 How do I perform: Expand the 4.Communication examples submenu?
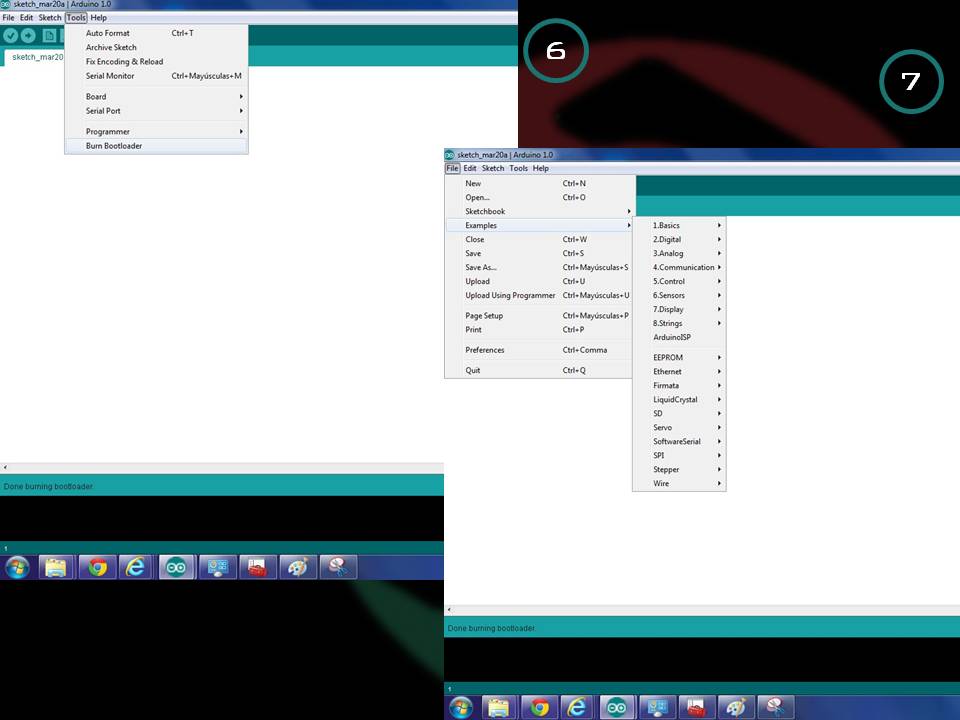point(679,268)
